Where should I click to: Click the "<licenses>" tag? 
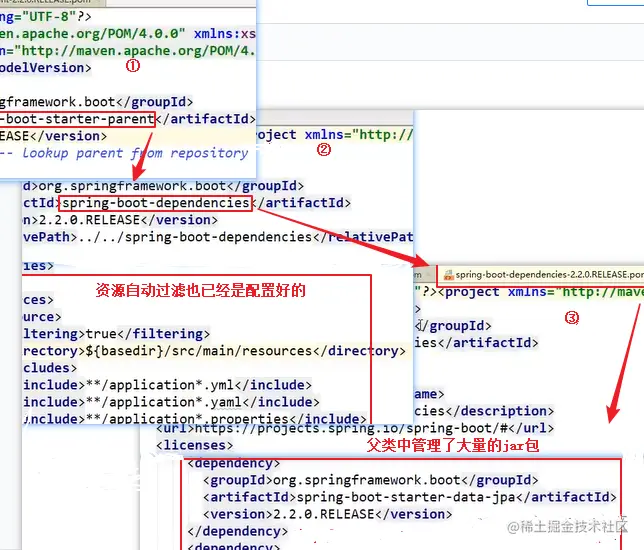tap(195, 445)
